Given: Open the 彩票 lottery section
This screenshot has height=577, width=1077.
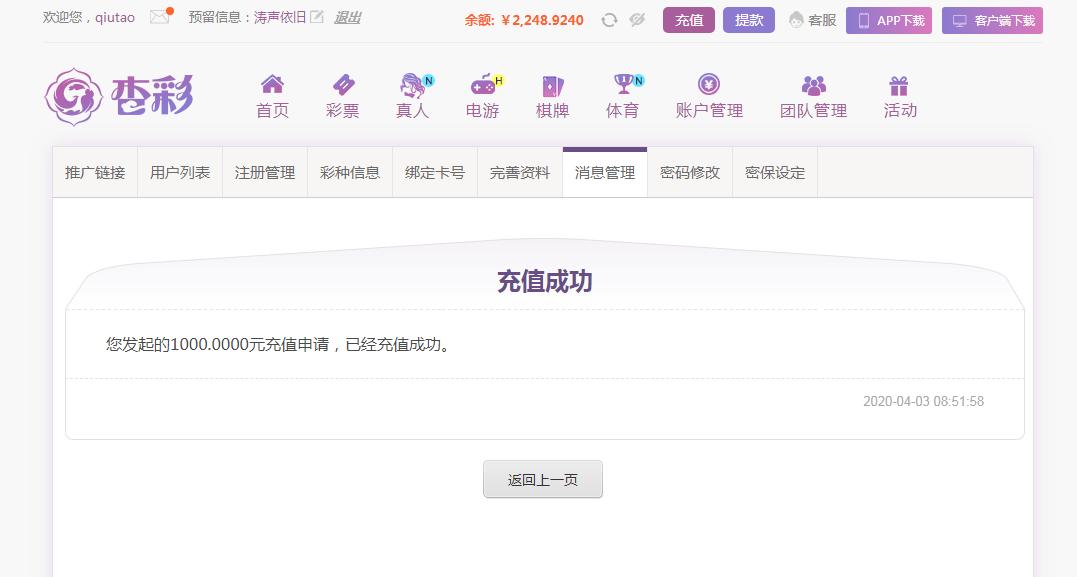Looking at the screenshot, I should pos(343,97).
